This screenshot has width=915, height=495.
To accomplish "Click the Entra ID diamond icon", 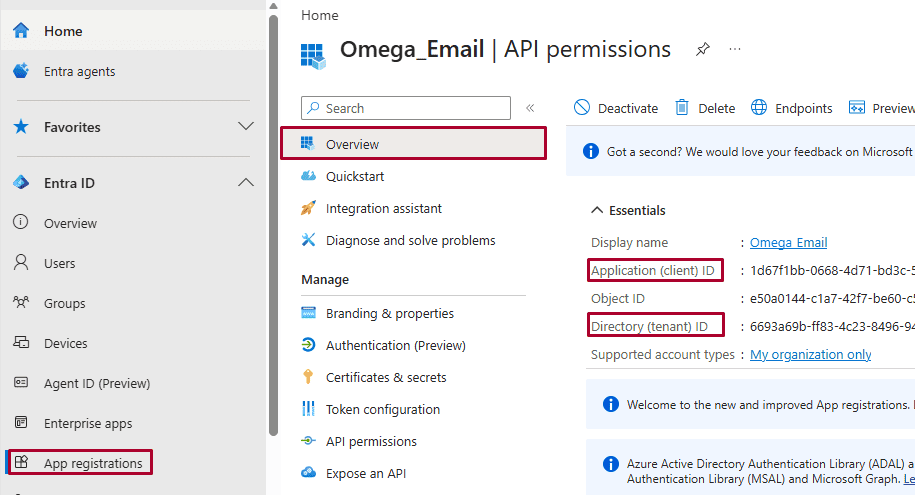I will pyautogui.click(x=21, y=182).
